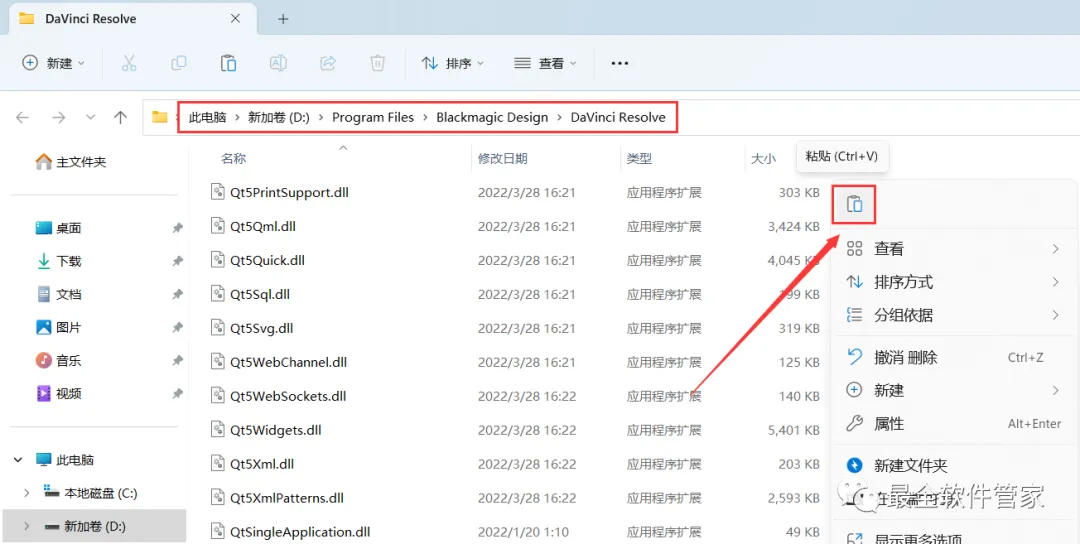Viewport: 1080px width, 544px height.
Task: Click Program Files in the breadcrumb
Action: [x=373, y=117]
